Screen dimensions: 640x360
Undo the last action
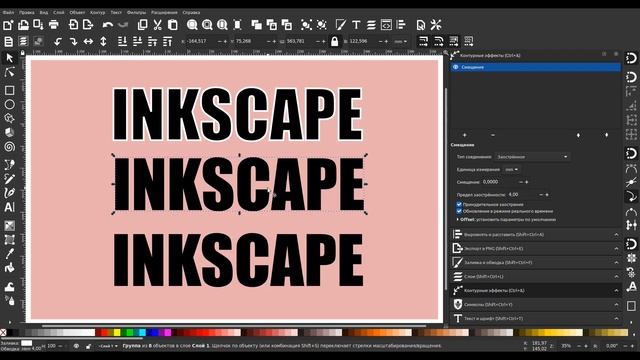(x=108, y=25)
